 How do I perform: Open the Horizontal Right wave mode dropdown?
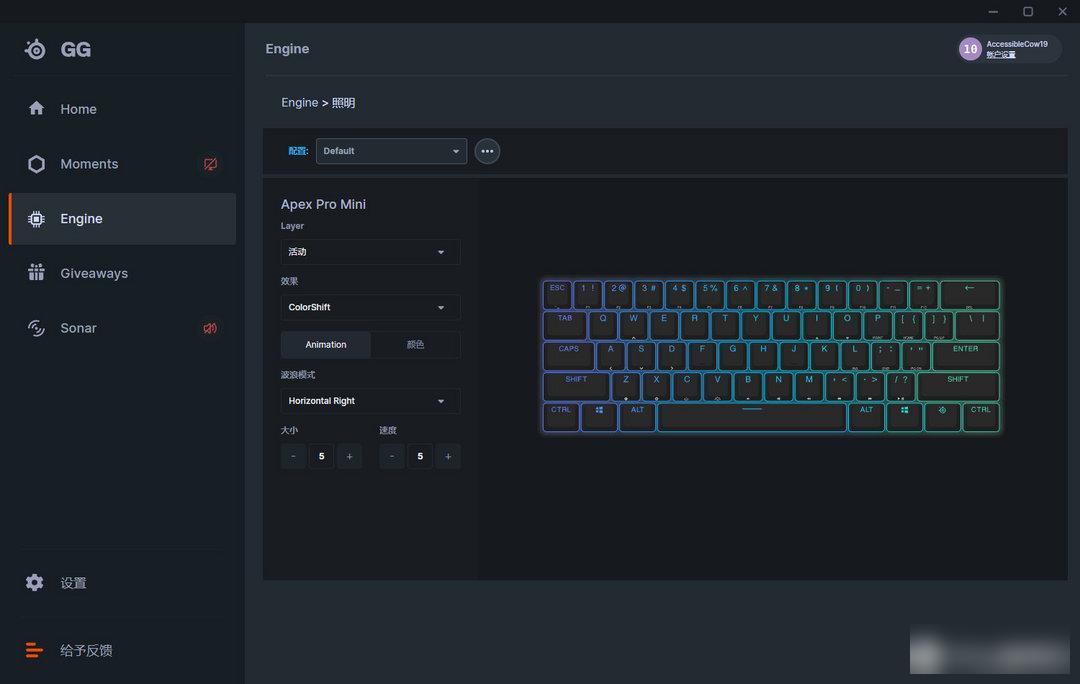[x=371, y=401]
